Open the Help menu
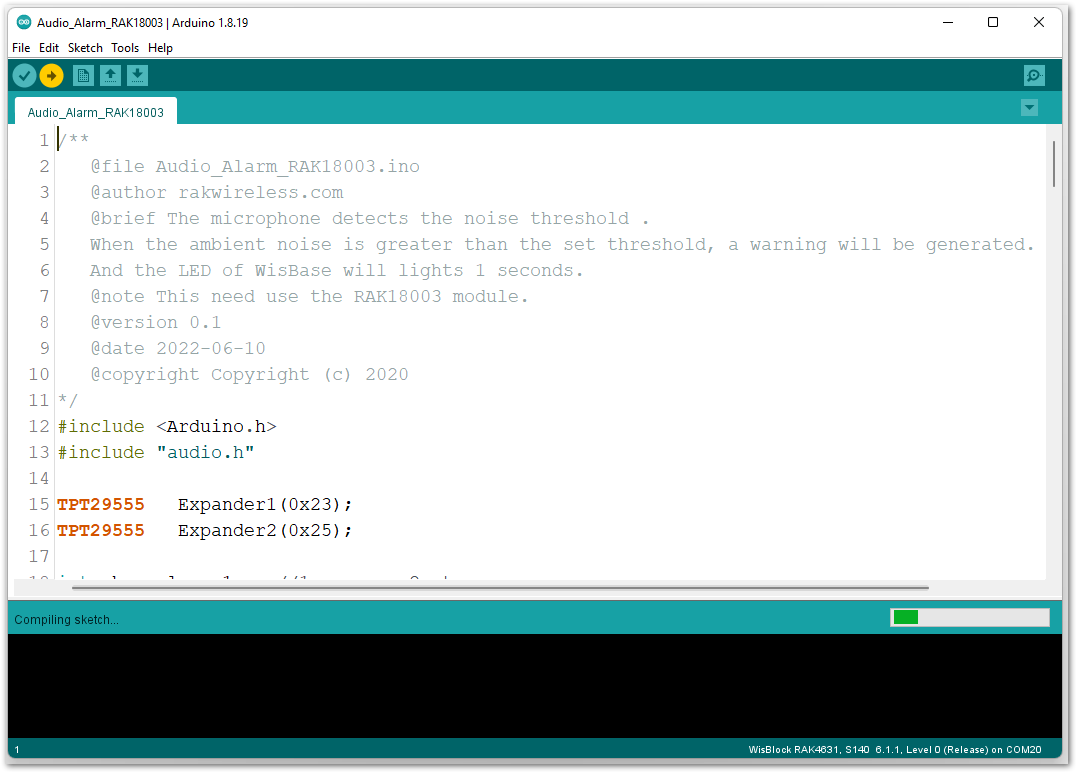Viewport: 1077px width, 773px height. point(160,48)
